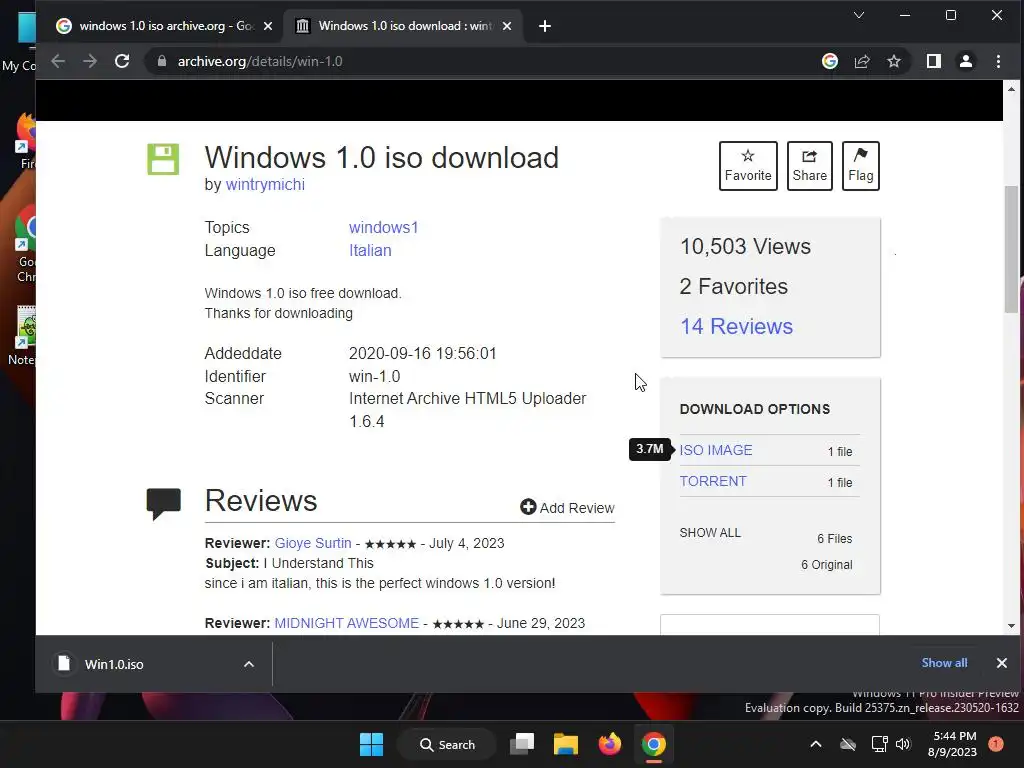The height and width of the screenshot is (768, 1024).
Task: Bookmark this tab with the star icon
Action: (894, 61)
